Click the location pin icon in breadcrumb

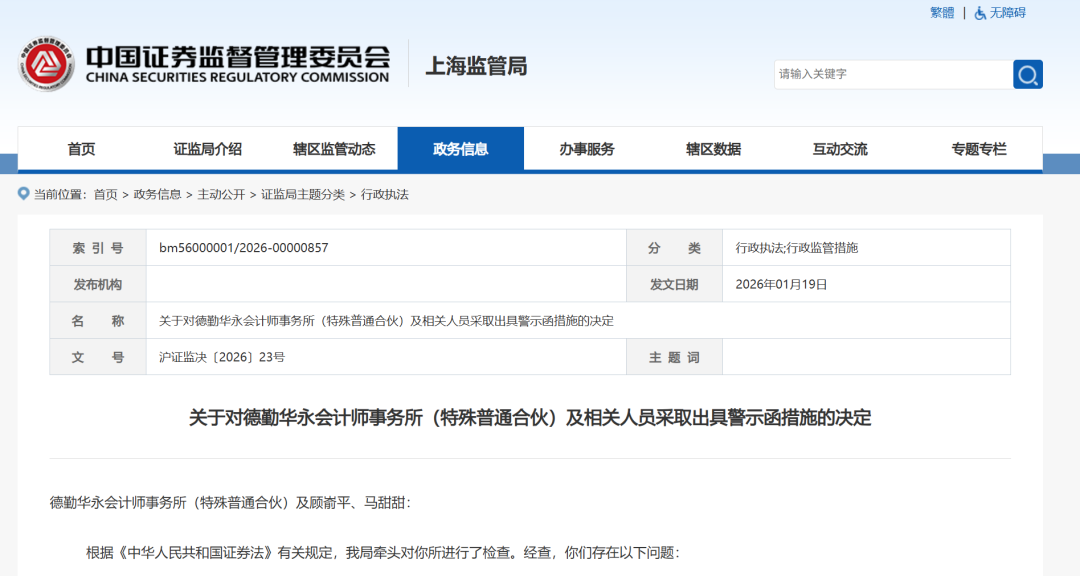pos(23,194)
